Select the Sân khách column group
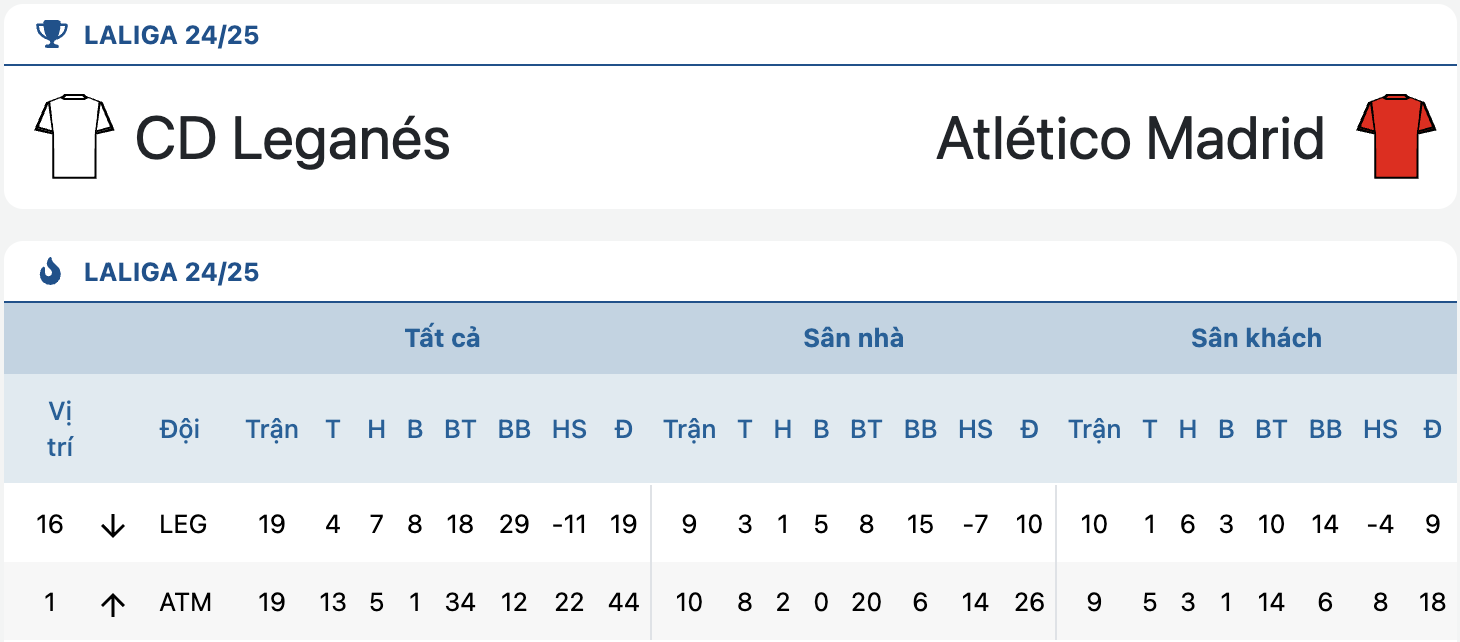Viewport: 1460px width, 642px height. 1256,338
